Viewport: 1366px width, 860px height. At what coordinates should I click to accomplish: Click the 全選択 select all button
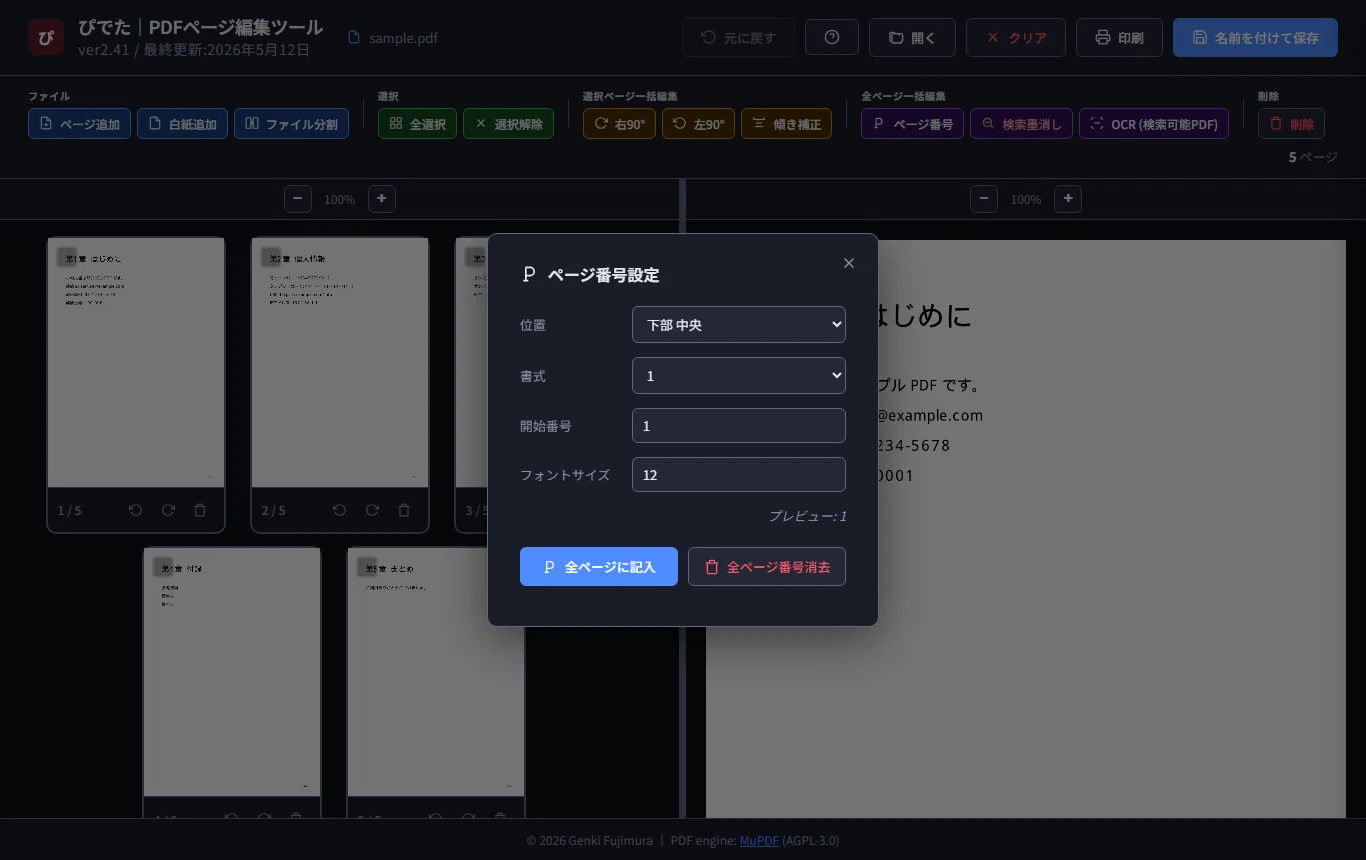[x=417, y=124]
